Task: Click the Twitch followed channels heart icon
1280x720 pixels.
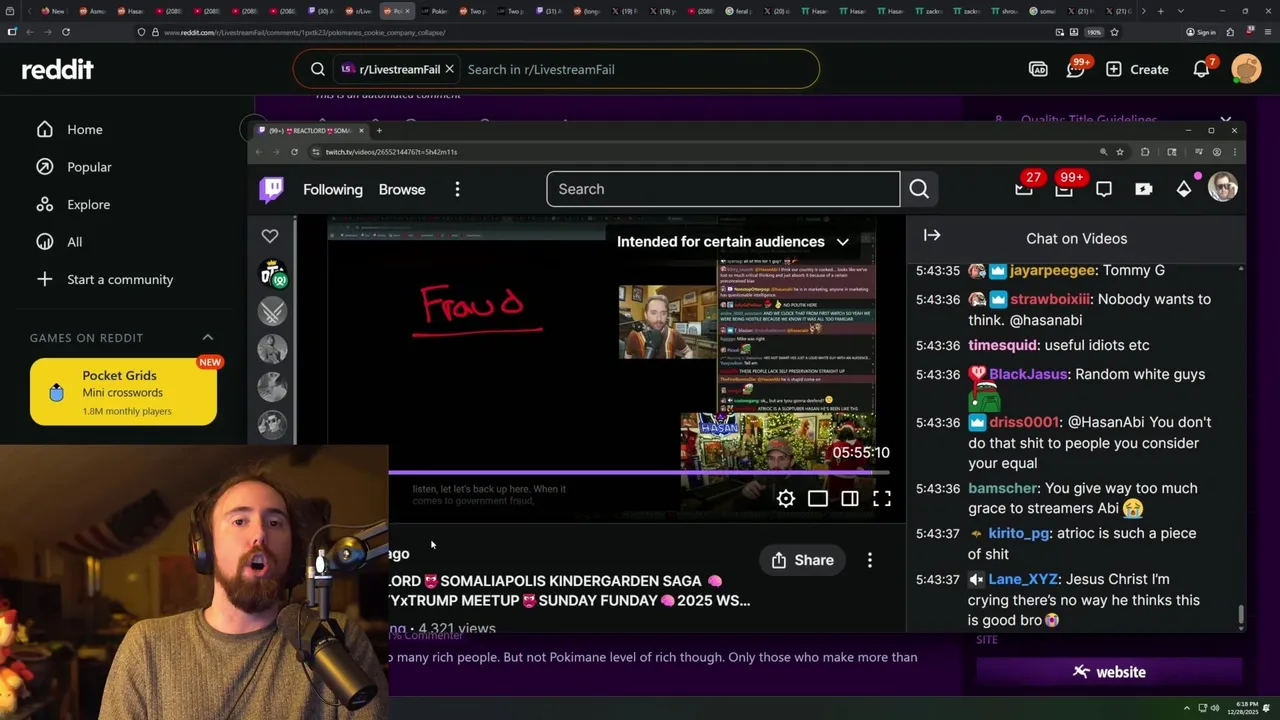Action: point(270,236)
